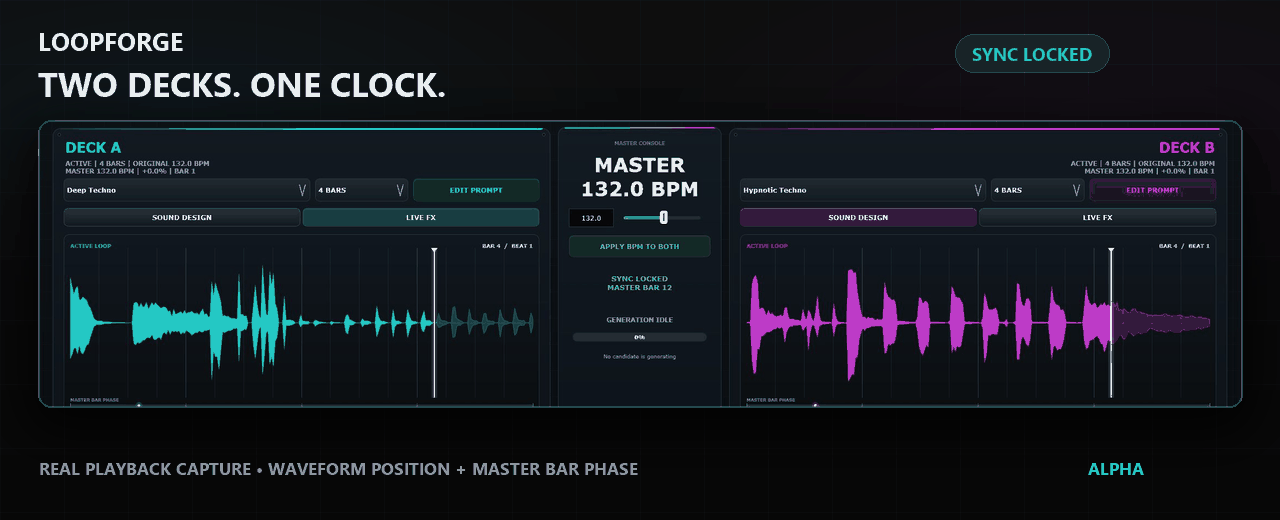Click Deck B status line 'ORIGINAL 132.0 BPM'
Image resolution: width=1280 pixels, height=520 pixels.
coord(1177,163)
